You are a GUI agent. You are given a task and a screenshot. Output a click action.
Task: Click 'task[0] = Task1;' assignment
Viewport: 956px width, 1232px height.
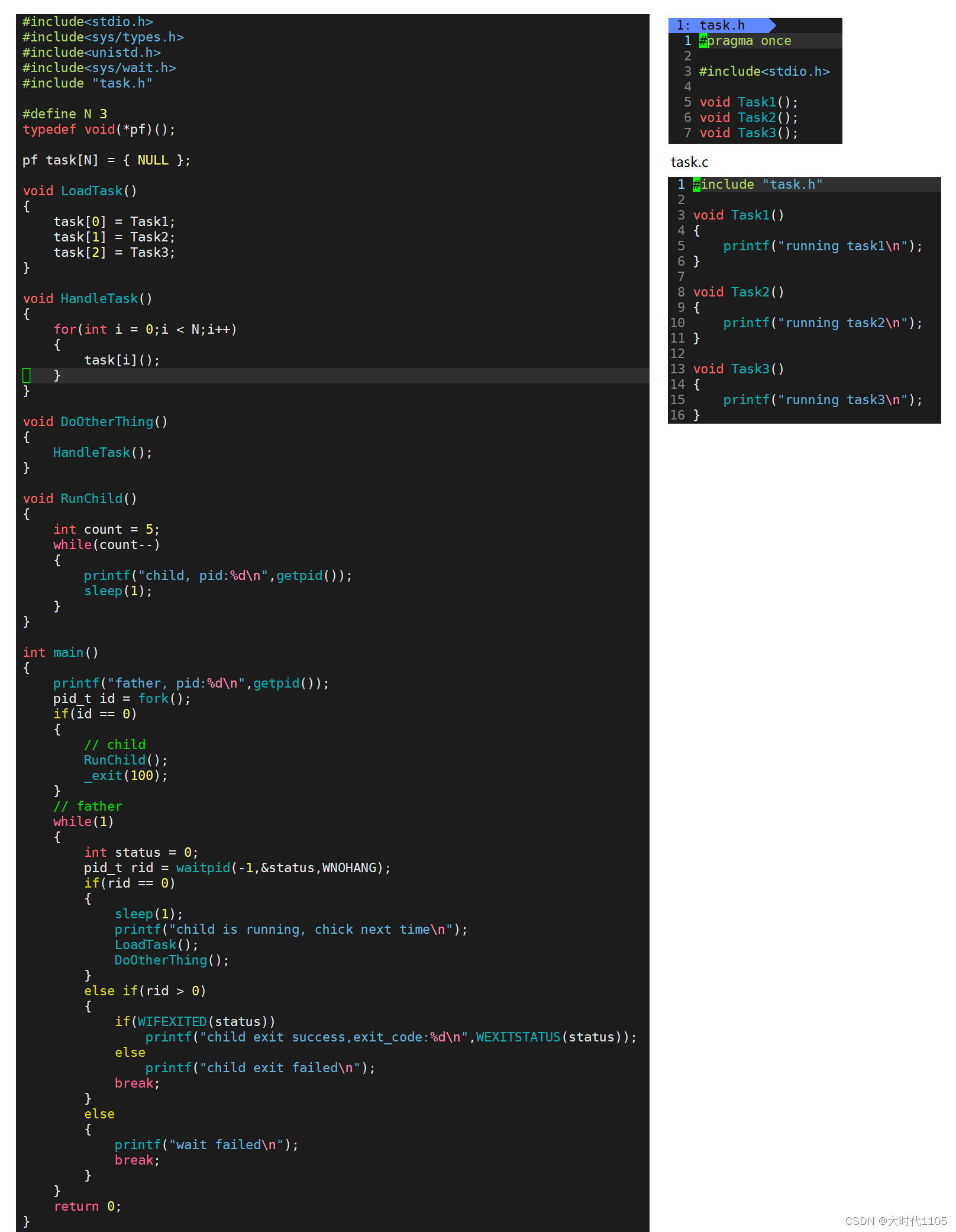(114, 222)
